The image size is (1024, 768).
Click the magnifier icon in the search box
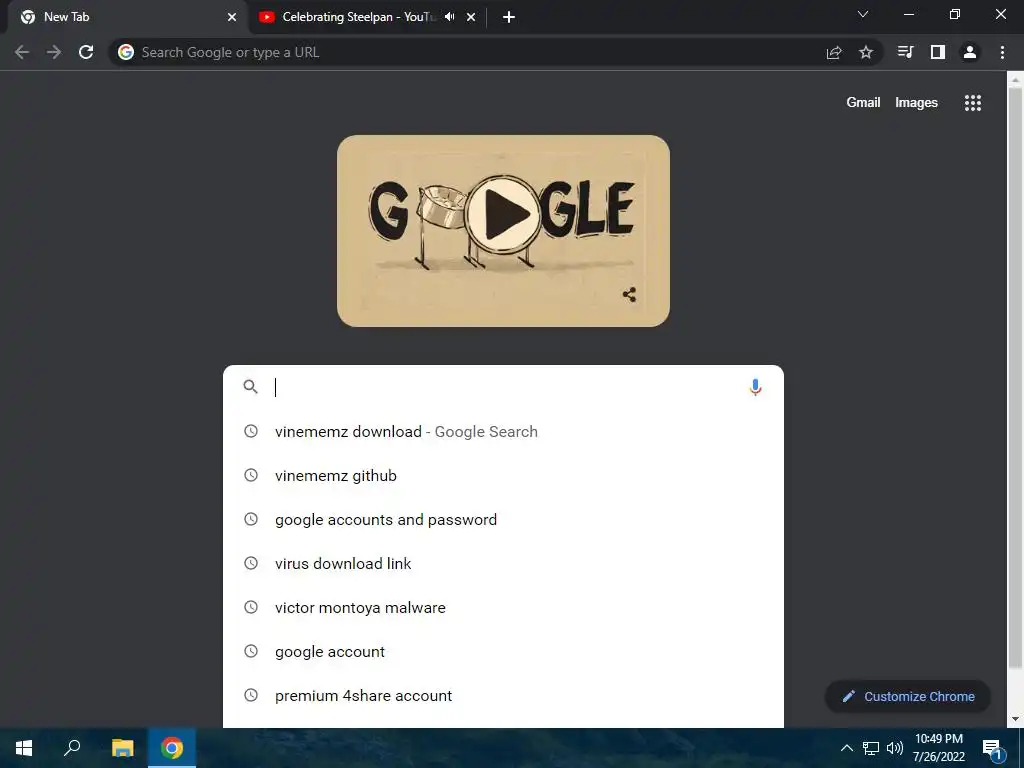[x=251, y=387]
